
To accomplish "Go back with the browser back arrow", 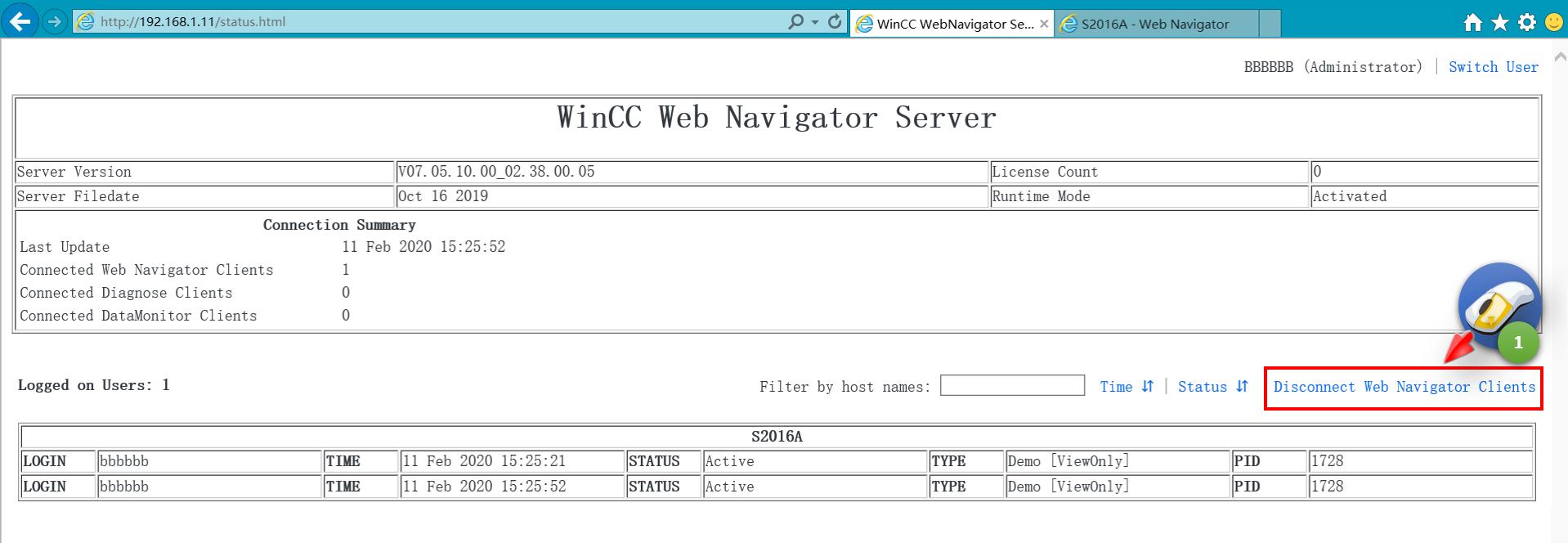I will pos(20,21).
